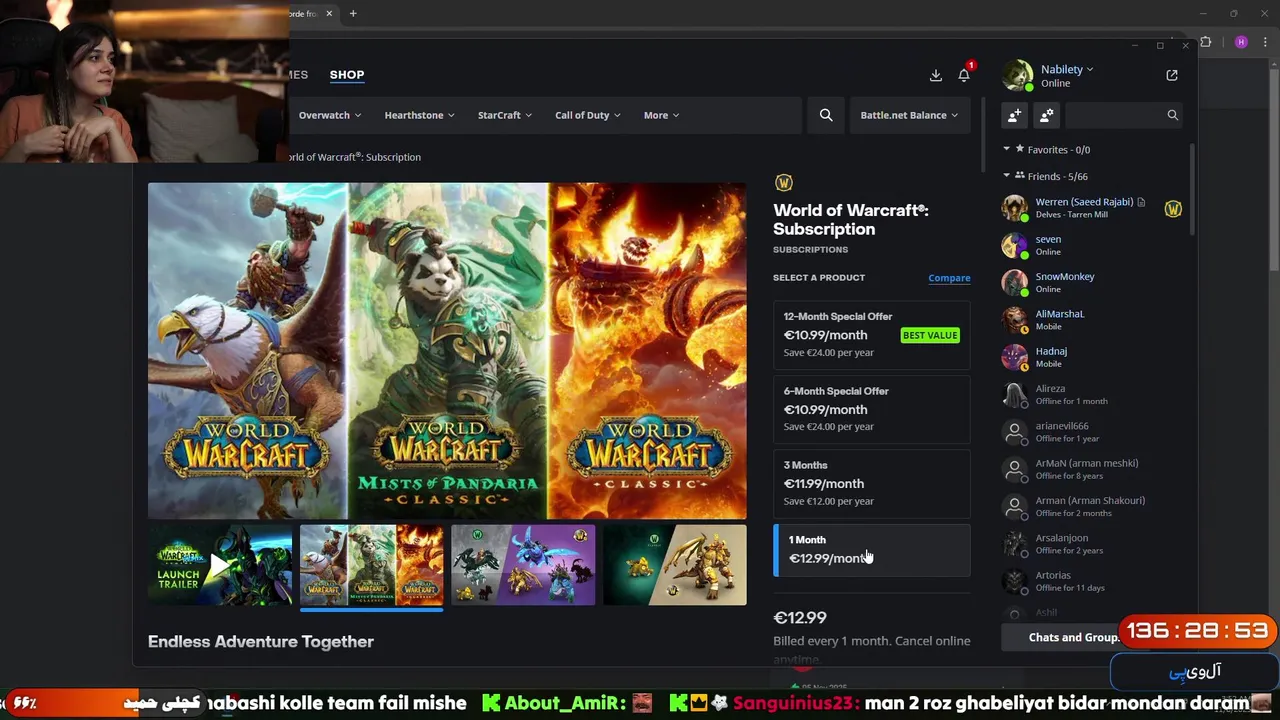Open Chats and Groups button
Viewport: 1280px width, 720px height.
1073,638
